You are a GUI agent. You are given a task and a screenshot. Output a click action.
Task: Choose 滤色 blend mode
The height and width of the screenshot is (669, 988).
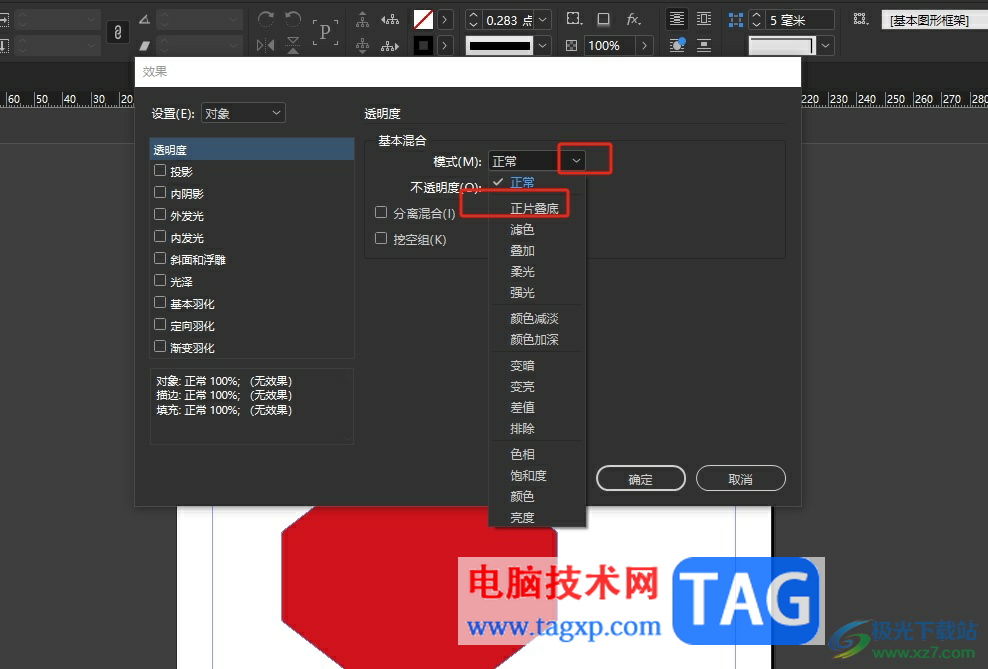click(x=522, y=230)
